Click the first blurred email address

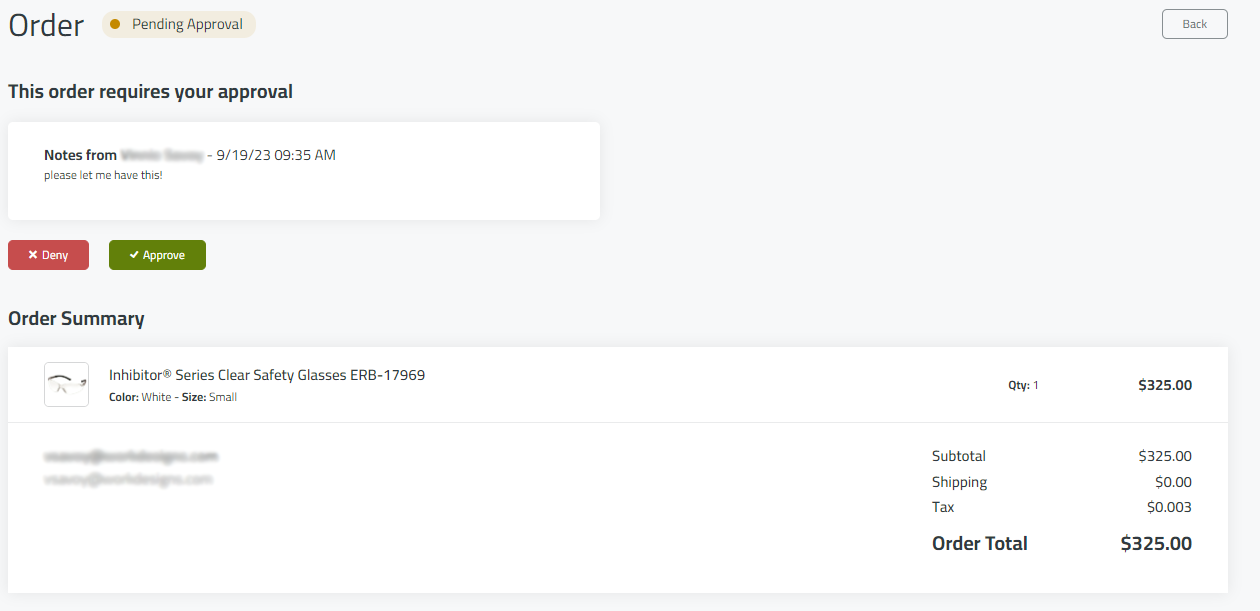[x=131, y=456]
